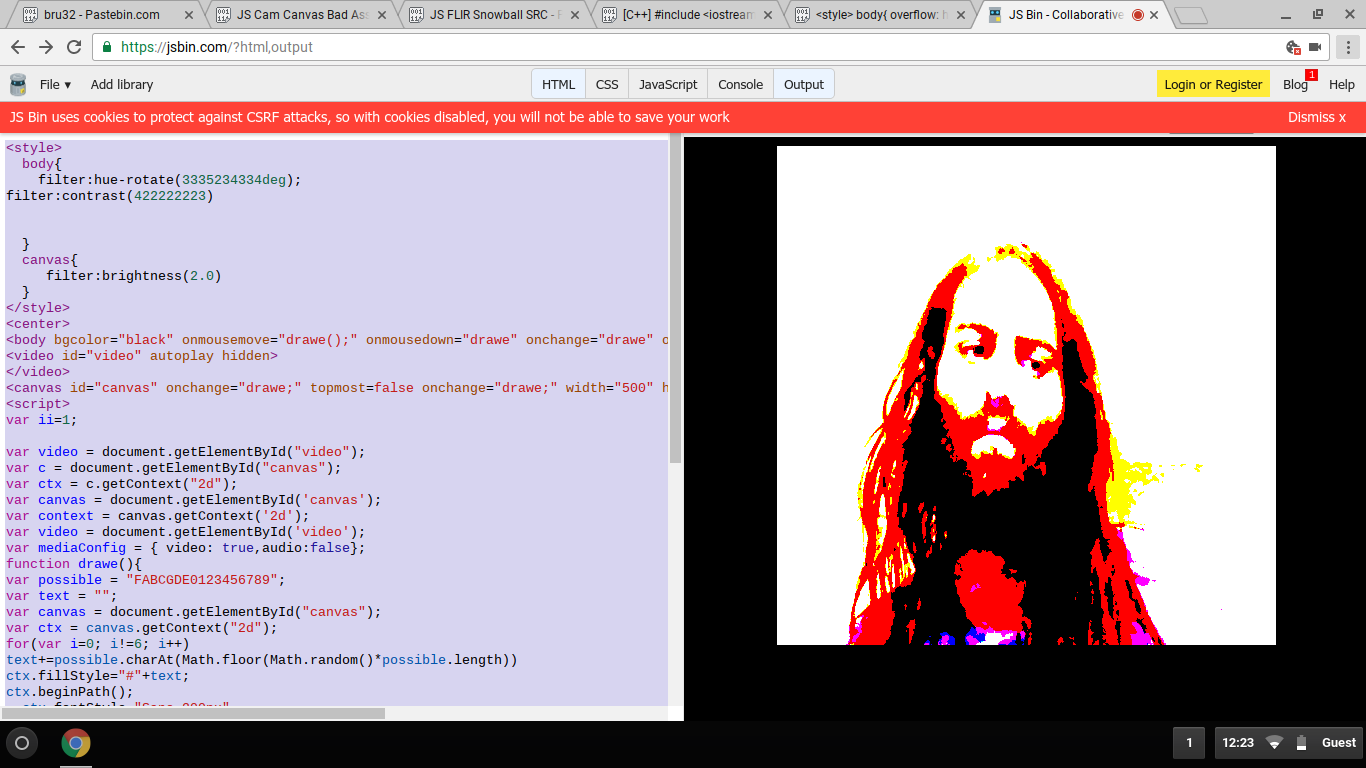Close the style body overflow tab

click(x=960, y=15)
